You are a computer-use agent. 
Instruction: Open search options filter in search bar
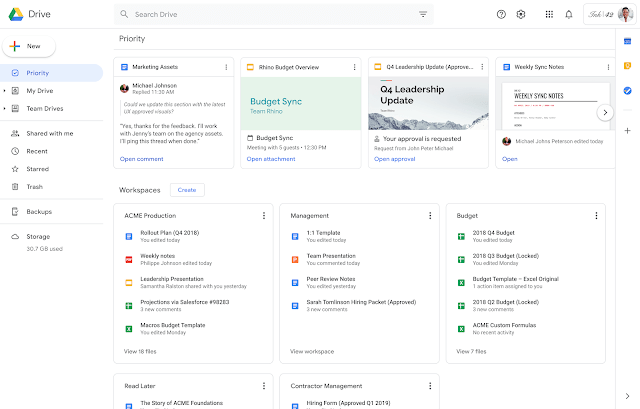tap(423, 15)
